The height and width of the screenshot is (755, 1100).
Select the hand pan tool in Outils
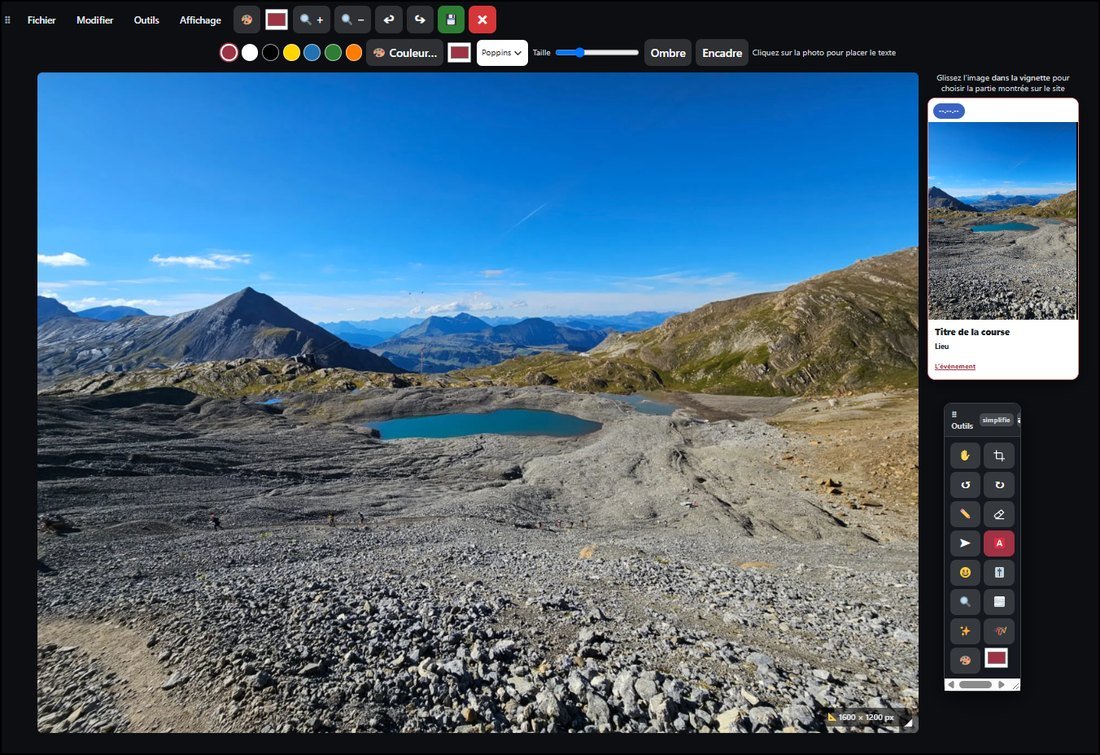click(965, 455)
